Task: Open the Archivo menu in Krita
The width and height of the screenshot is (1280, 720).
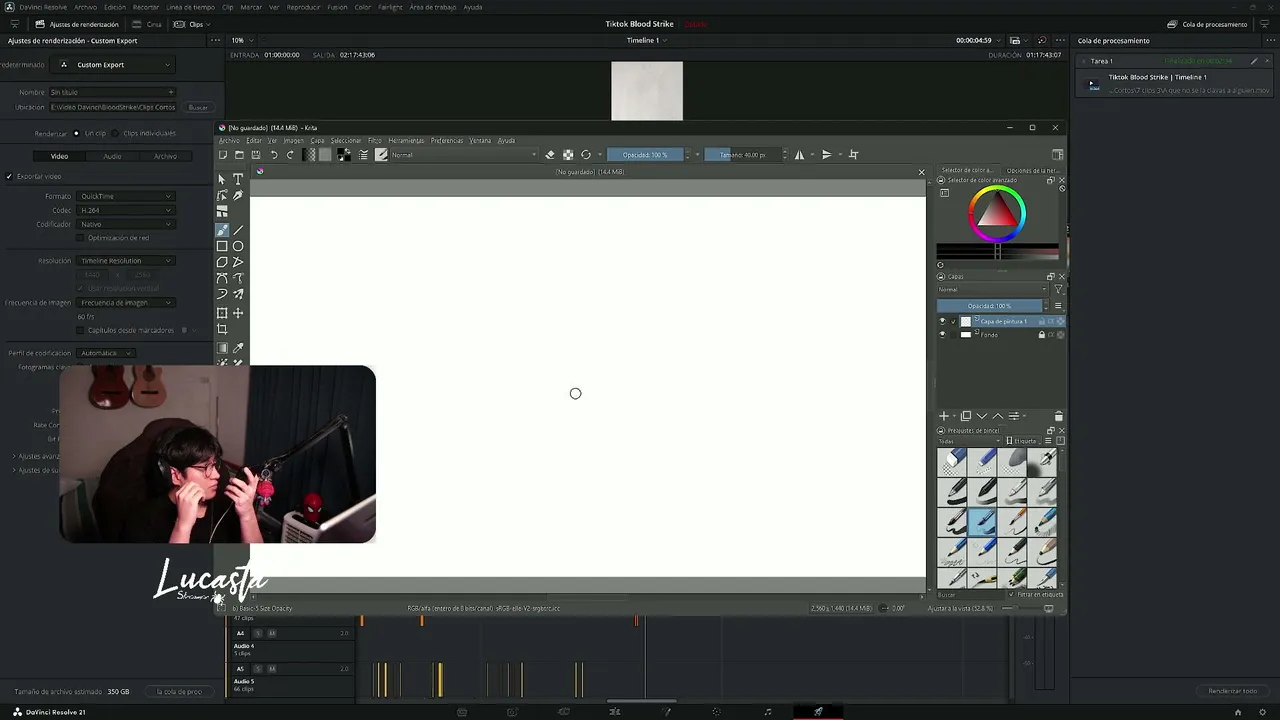Action: coord(229,141)
